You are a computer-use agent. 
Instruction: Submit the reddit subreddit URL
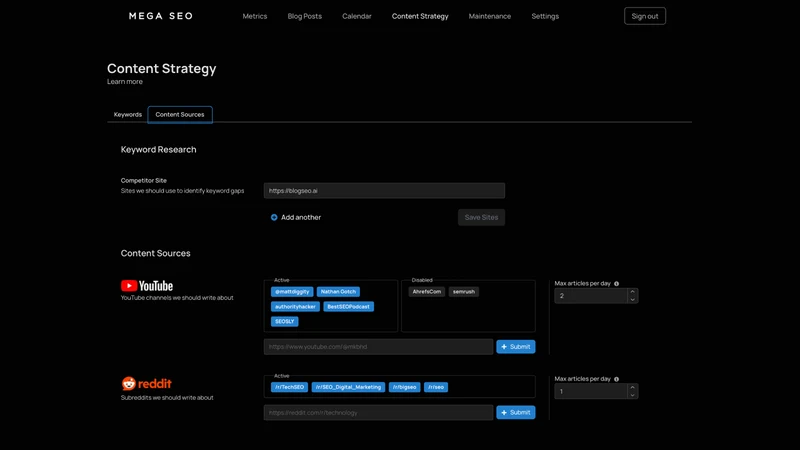[x=516, y=412]
